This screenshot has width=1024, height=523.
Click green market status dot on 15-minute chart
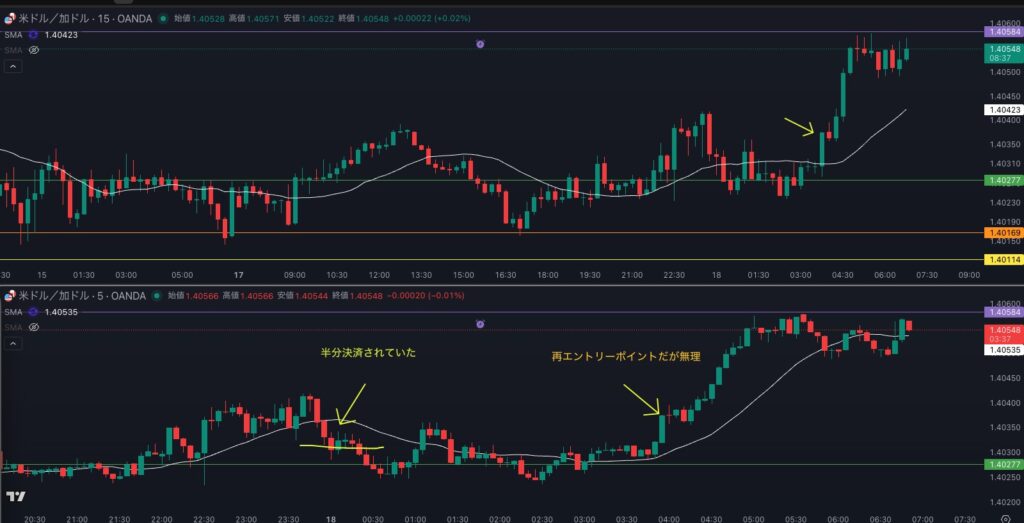tap(162, 18)
